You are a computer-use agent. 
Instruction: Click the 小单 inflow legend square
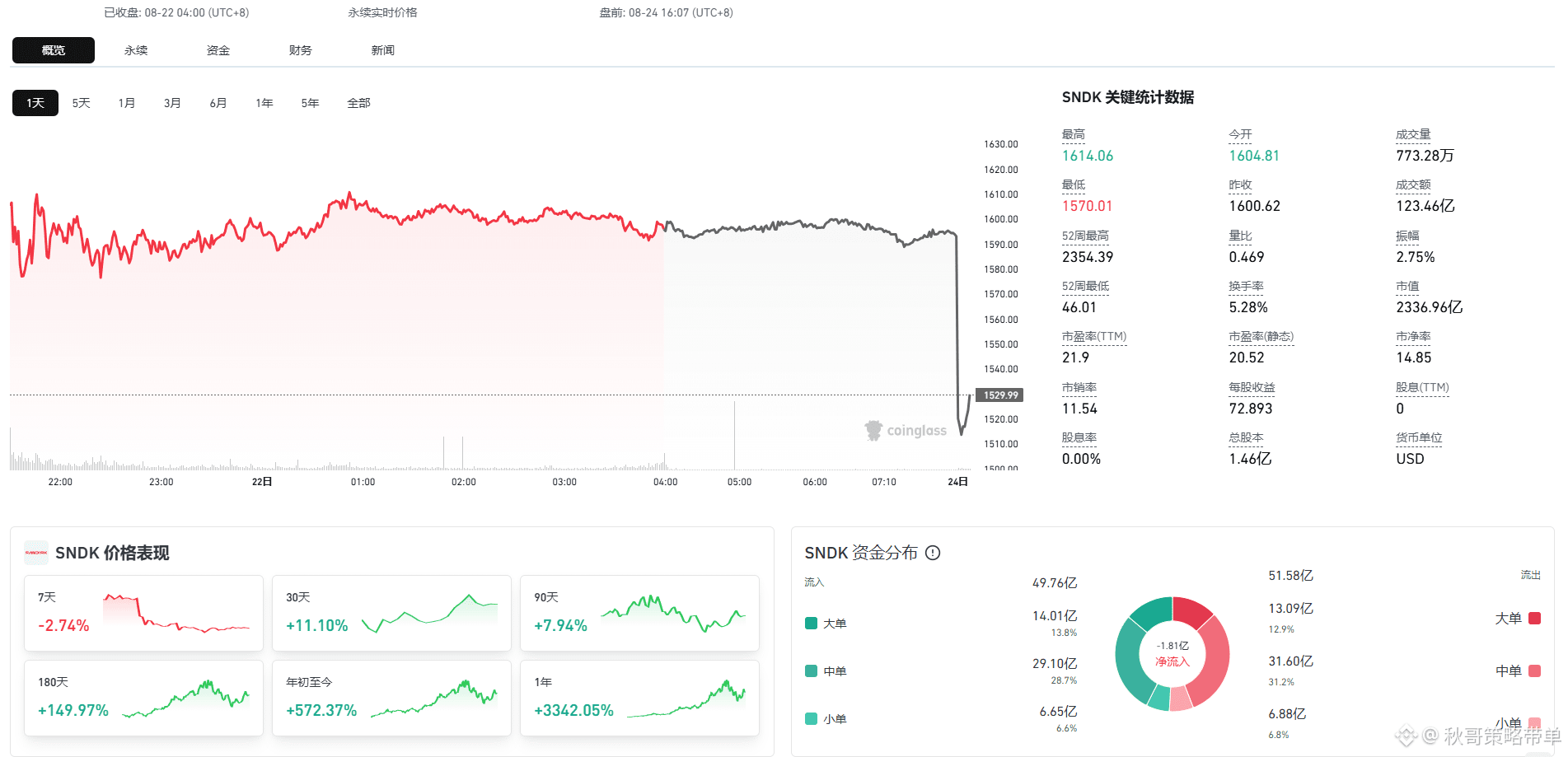811,719
